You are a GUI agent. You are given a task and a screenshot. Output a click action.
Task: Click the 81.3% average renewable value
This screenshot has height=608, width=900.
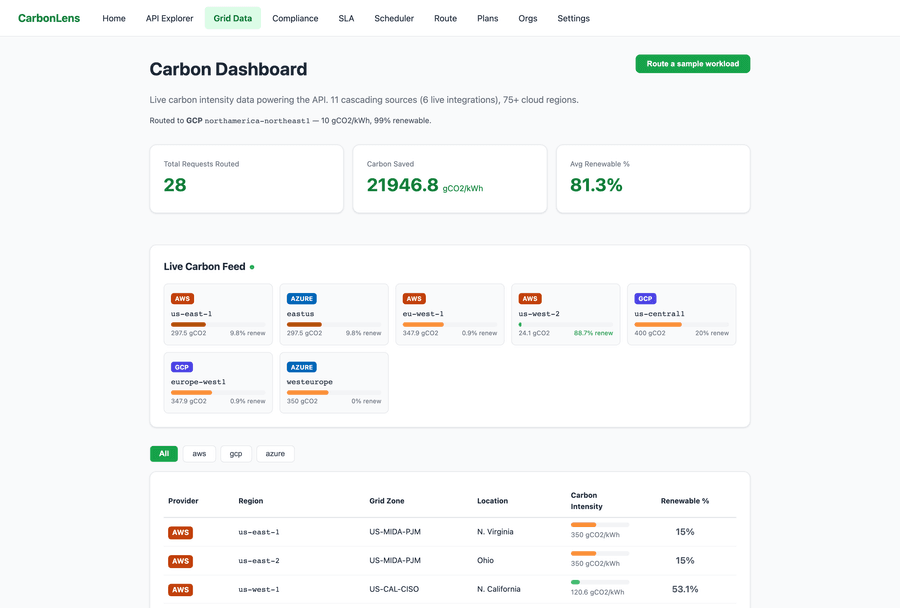[596, 185]
